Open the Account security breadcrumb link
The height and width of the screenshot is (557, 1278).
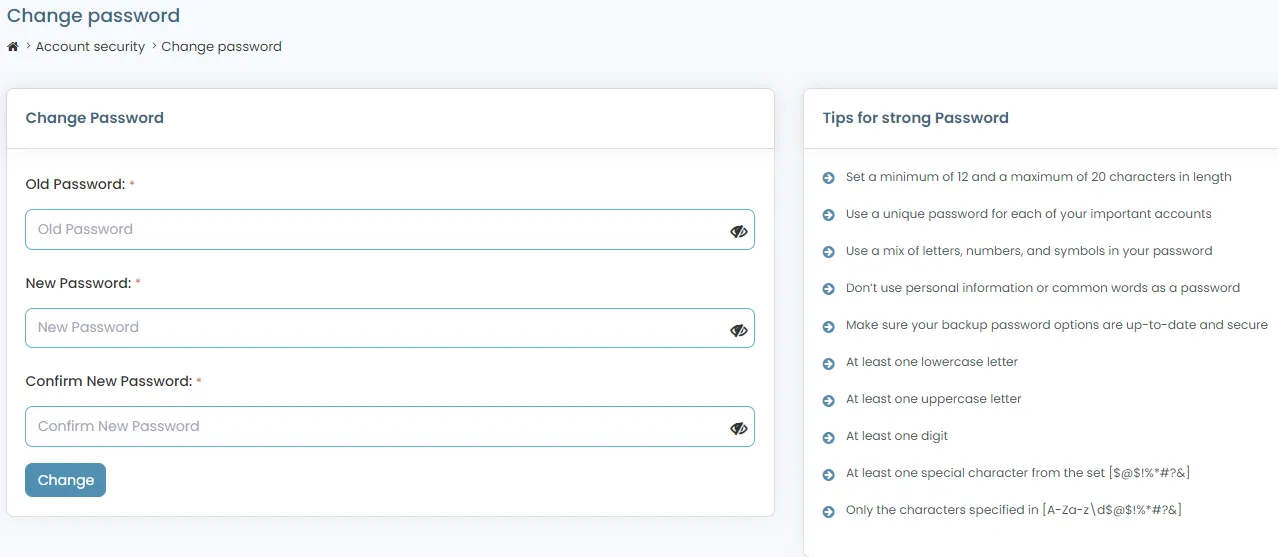[x=90, y=47]
